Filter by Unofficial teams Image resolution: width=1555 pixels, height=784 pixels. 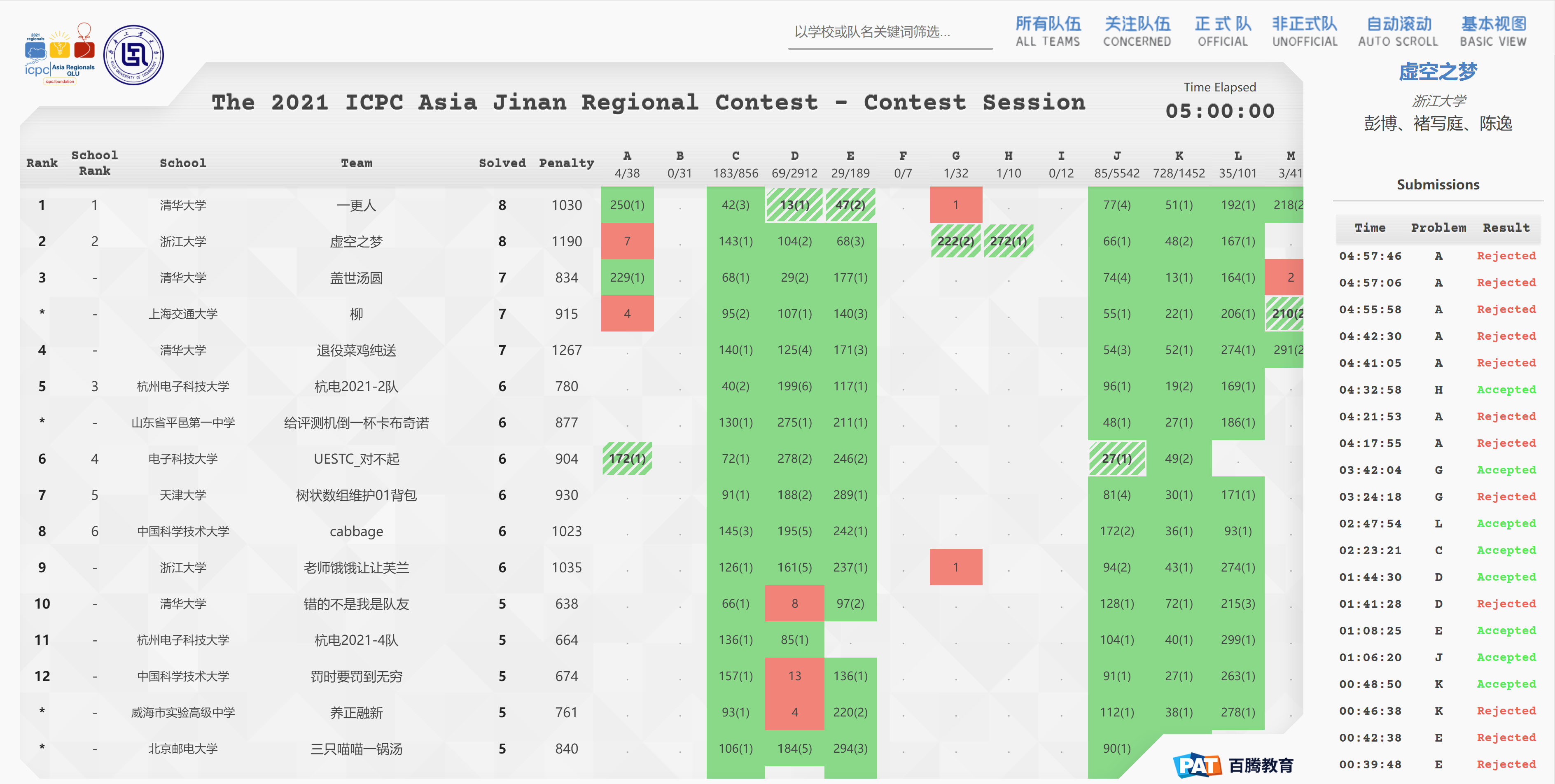tap(1305, 31)
